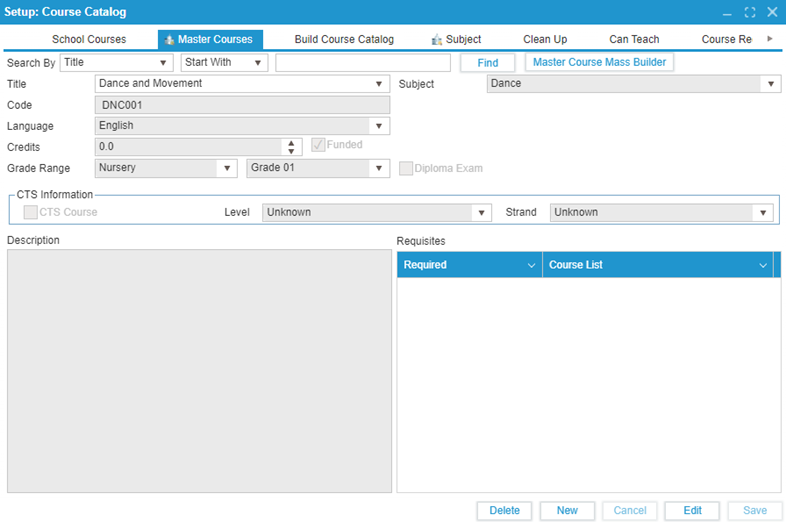Increase Credits with the up stepper arrow
786x522 pixels.
tap(291, 142)
